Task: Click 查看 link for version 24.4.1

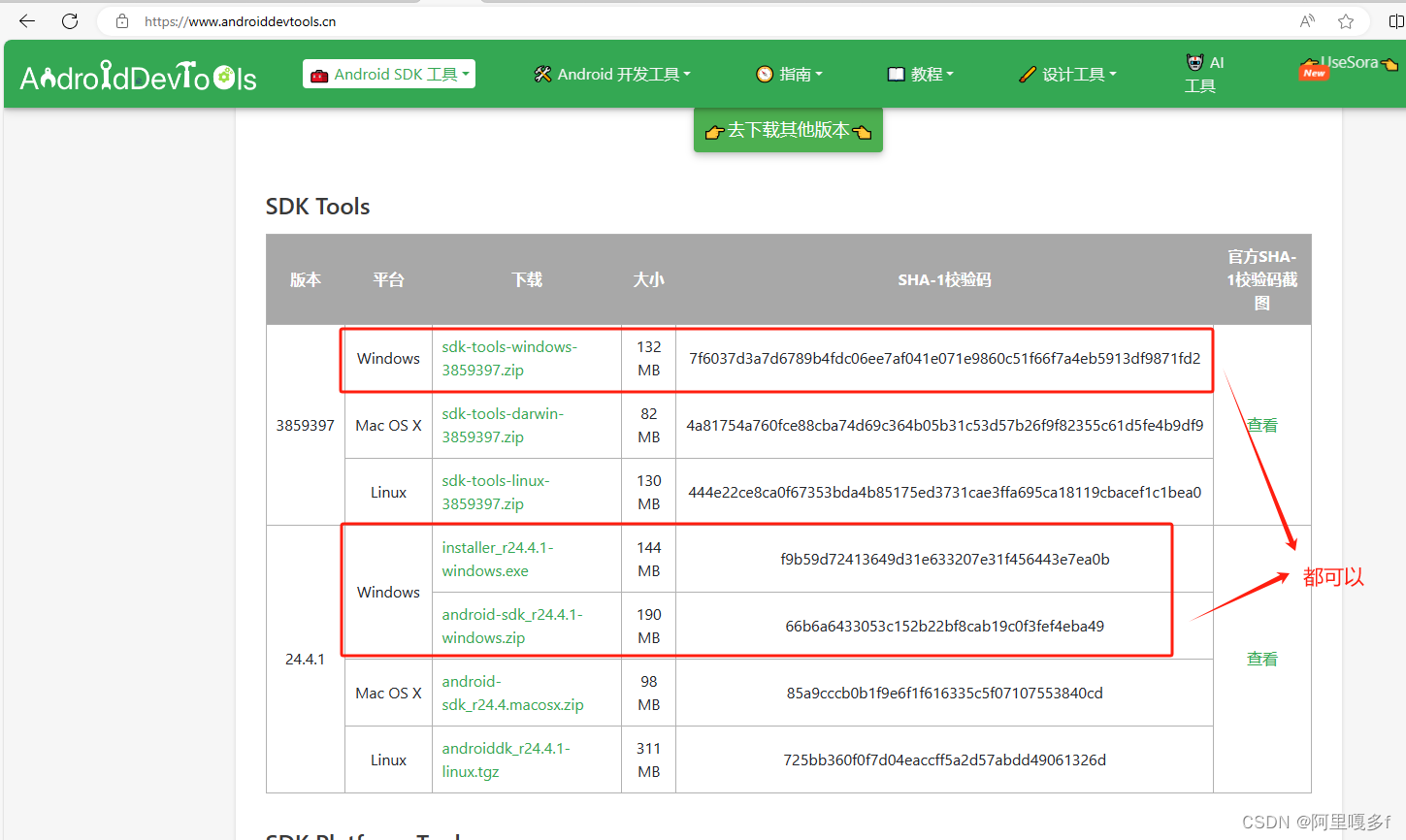Action: (x=1261, y=659)
